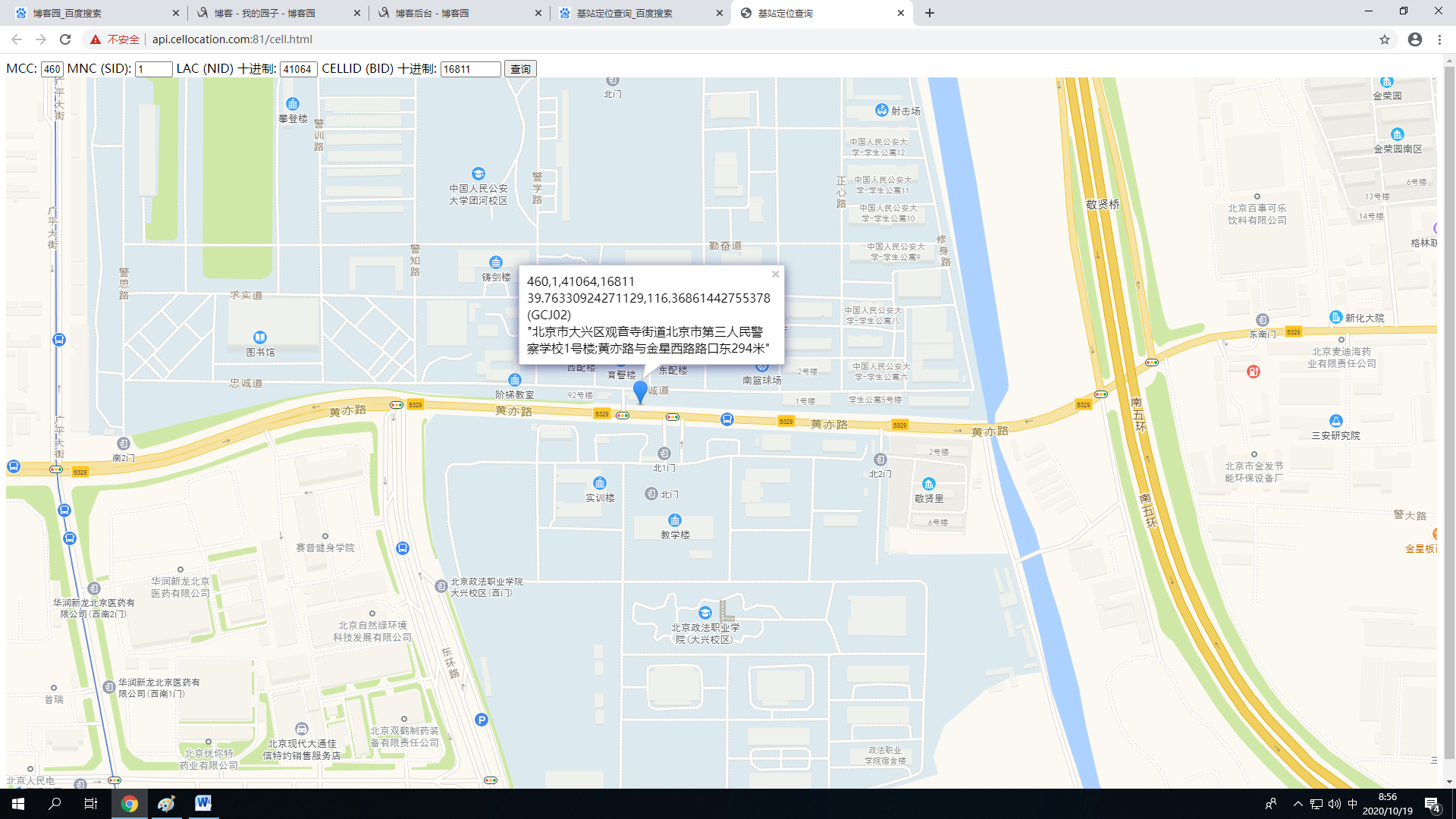Open Word from the taskbar

coord(203,803)
